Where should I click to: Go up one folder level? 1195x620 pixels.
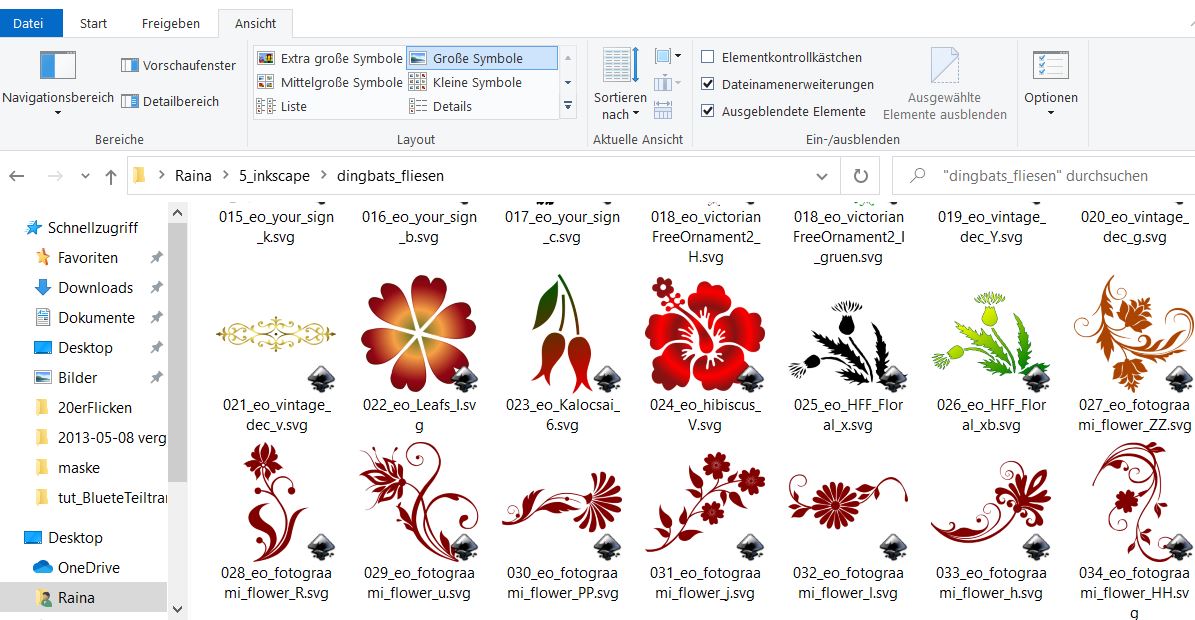(111, 176)
